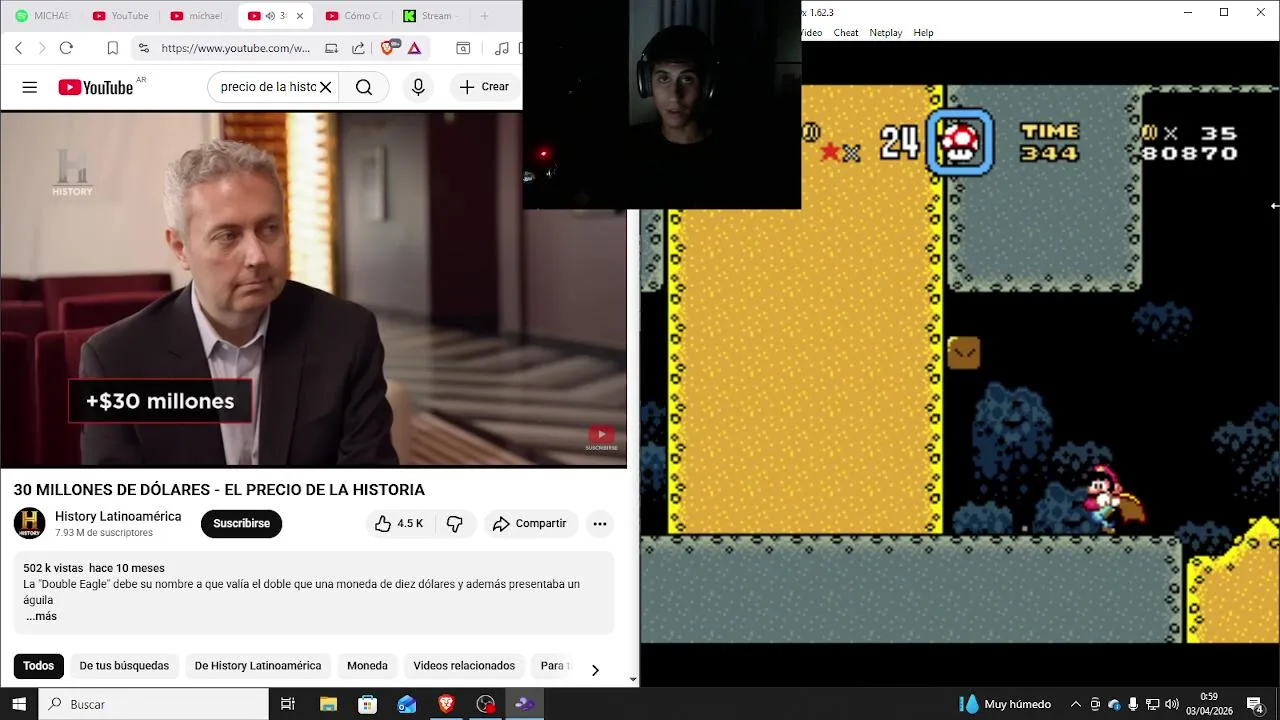Switch to the YouTube tab
The image size is (1280, 720).
pyautogui.click(x=120, y=16)
